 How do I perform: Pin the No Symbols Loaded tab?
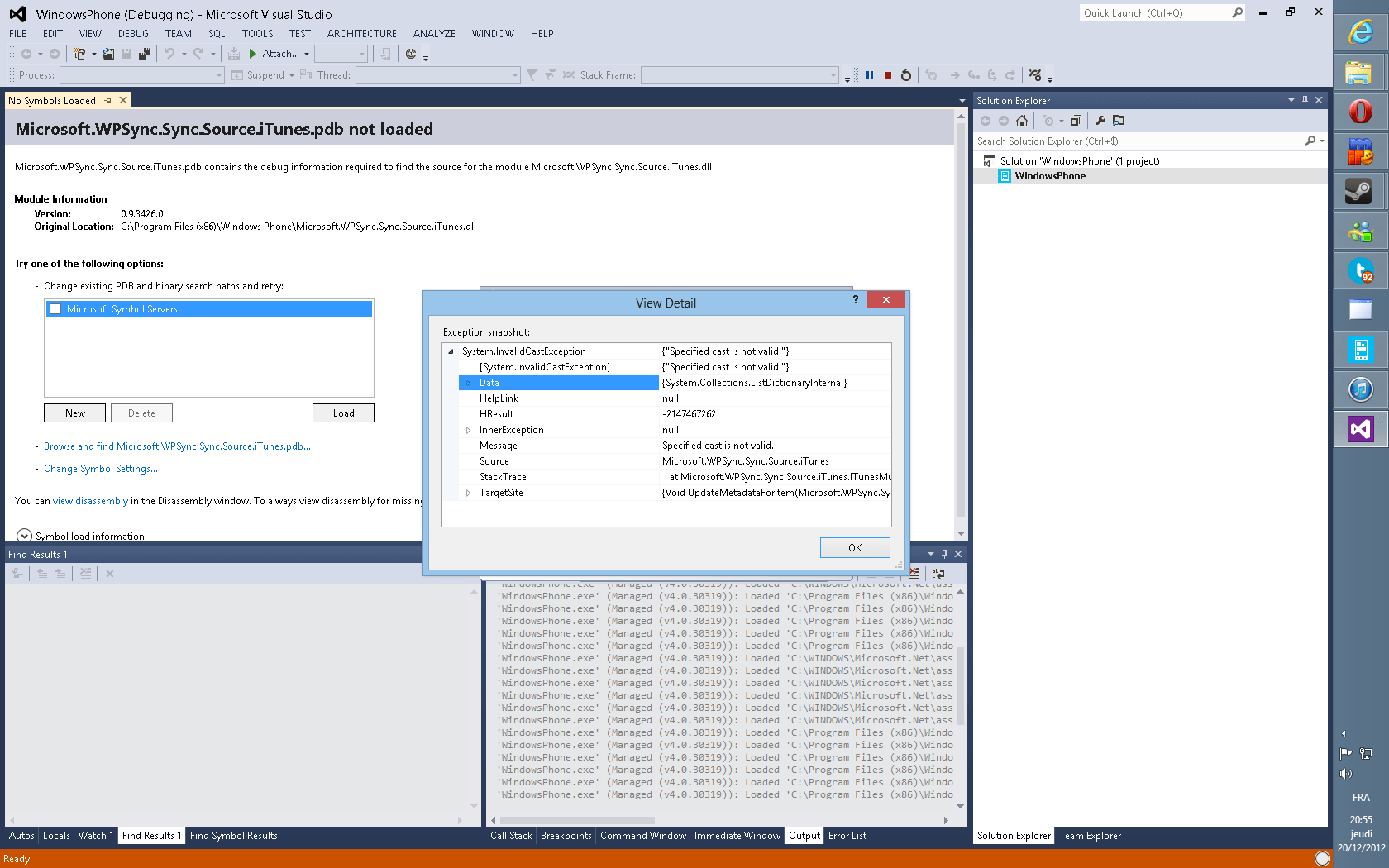[107, 101]
